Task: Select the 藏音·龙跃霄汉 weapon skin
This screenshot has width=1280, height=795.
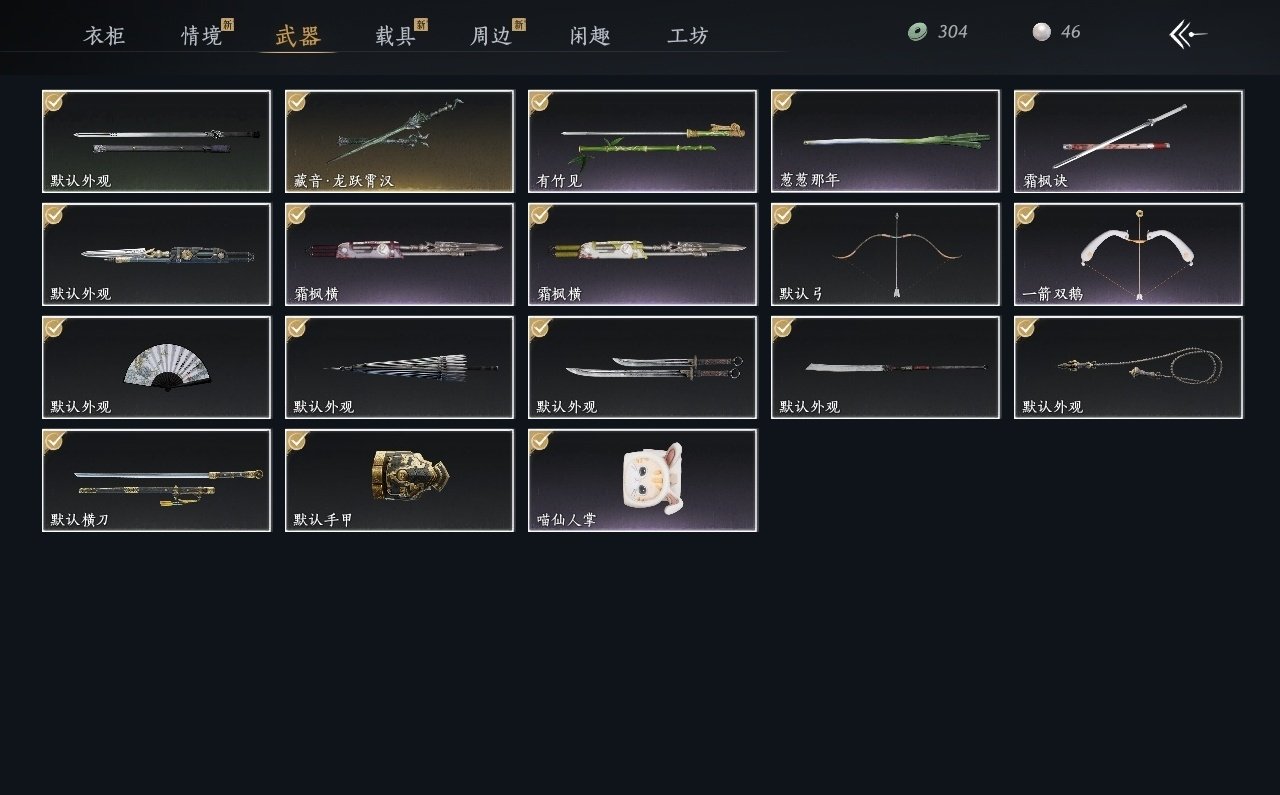Action: pos(400,141)
